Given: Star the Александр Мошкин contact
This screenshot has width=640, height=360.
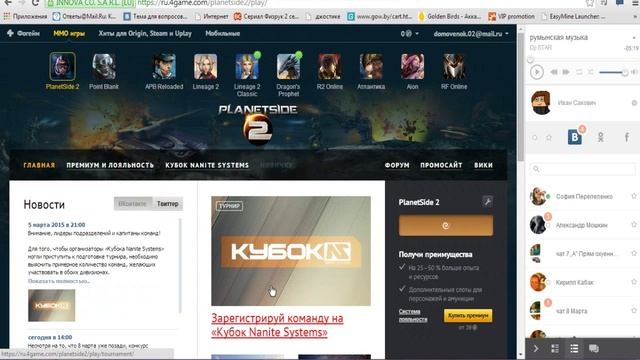Looking at the screenshot, I should coord(634,224).
